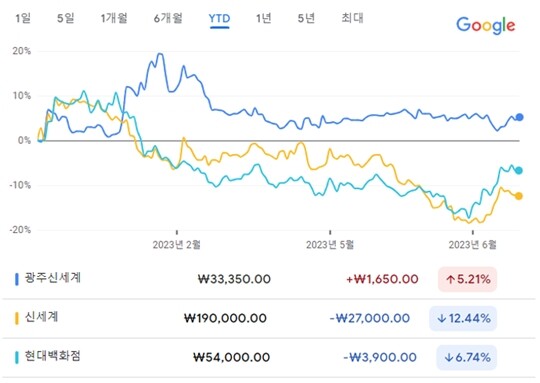Image resolution: width=540 pixels, height=383 pixels.
Task: Click the Google logo
Action: pyautogui.click(x=486, y=25)
